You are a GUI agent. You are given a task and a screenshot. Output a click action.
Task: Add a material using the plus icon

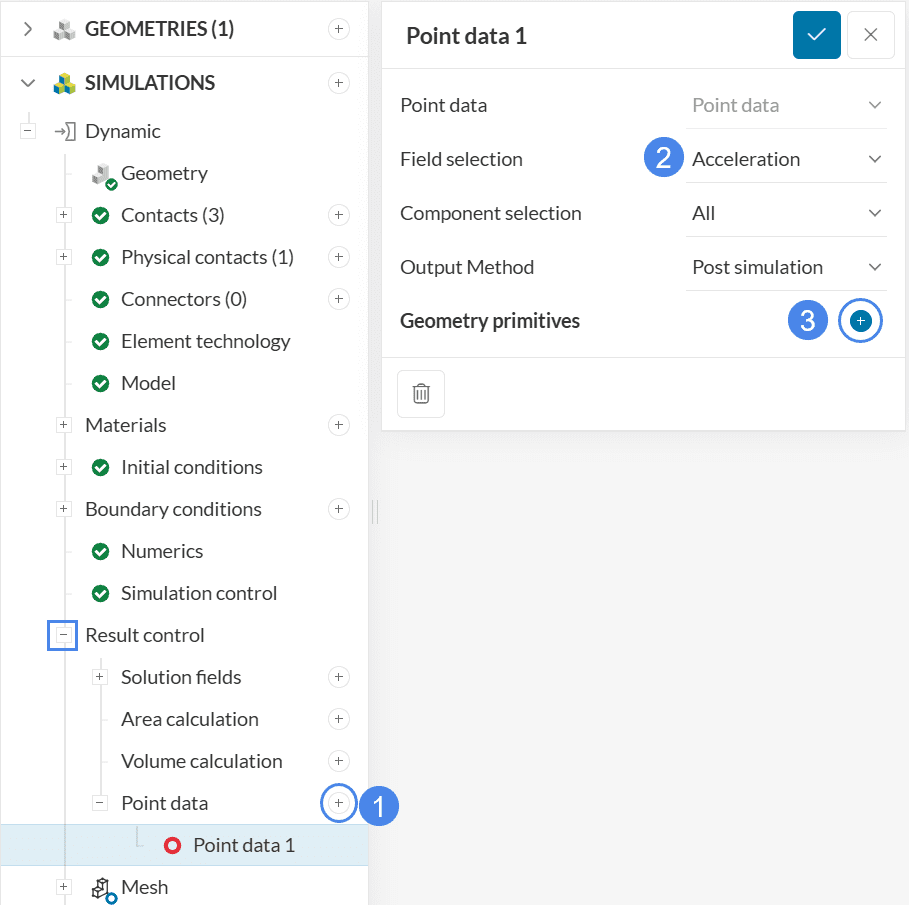(x=338, y=425)
